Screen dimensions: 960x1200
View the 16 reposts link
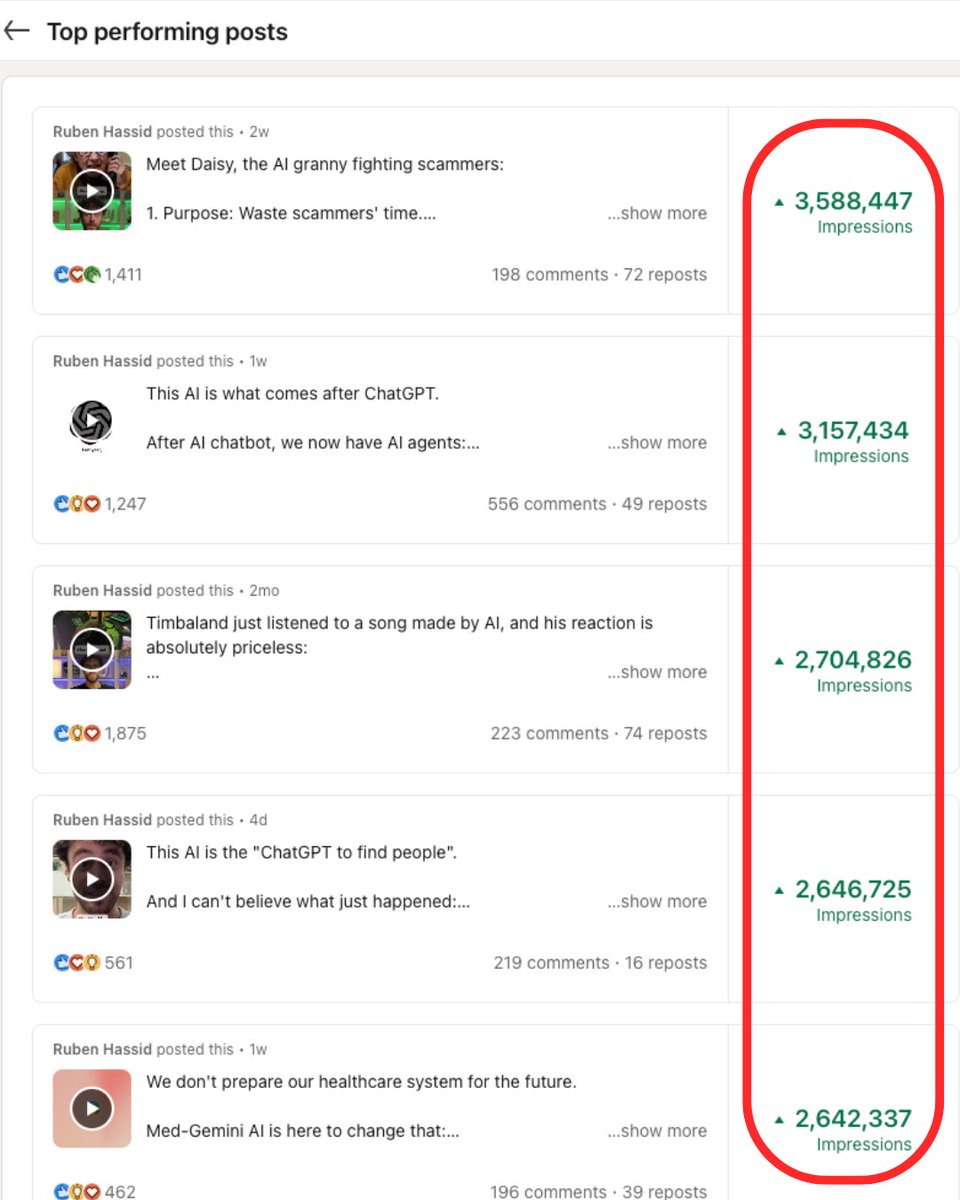click(x=666, y=963)
